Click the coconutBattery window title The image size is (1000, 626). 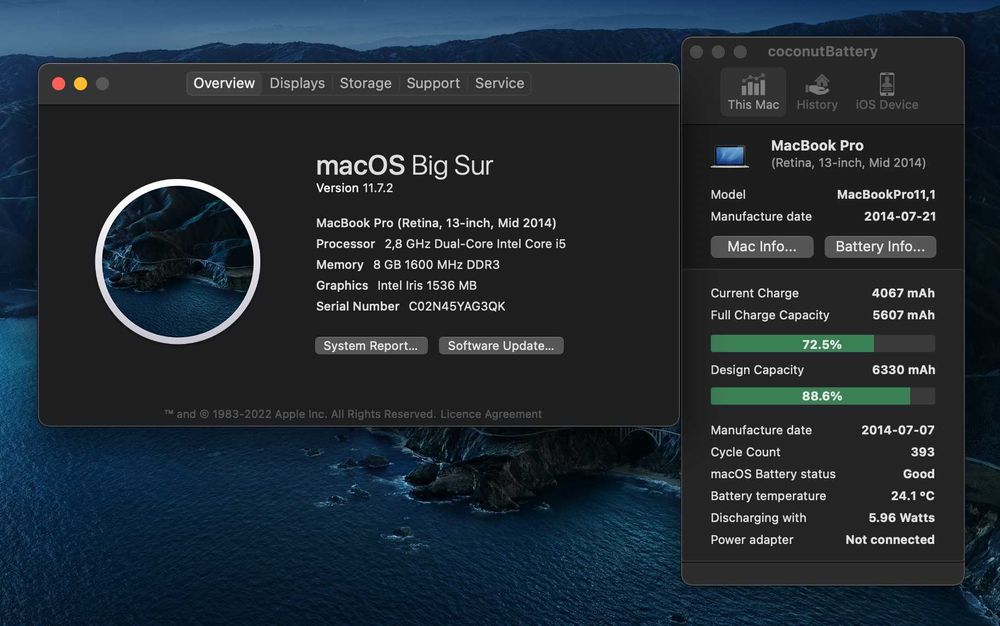pos(823,52)
